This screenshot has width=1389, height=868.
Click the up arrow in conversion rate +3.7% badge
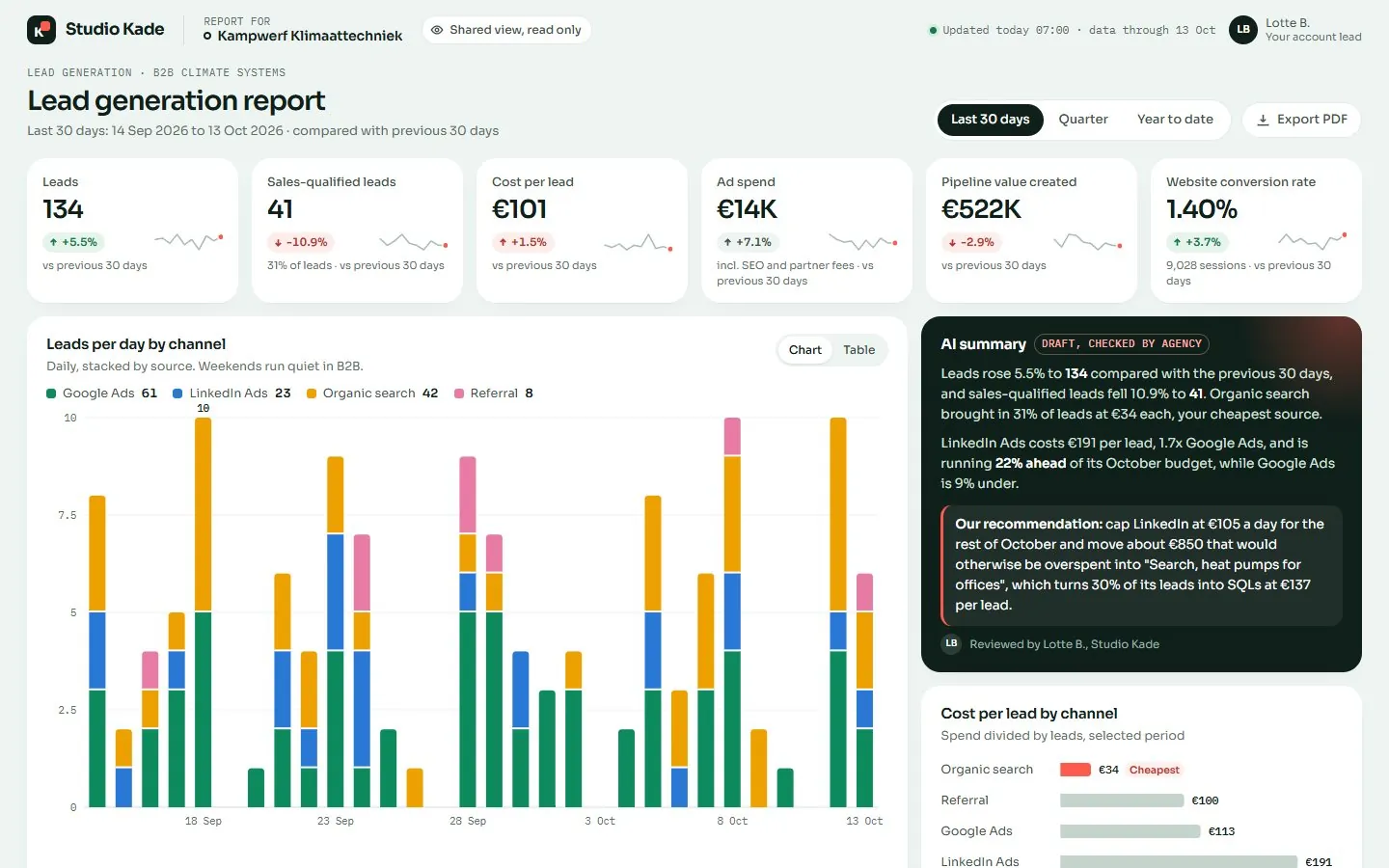1177,242
